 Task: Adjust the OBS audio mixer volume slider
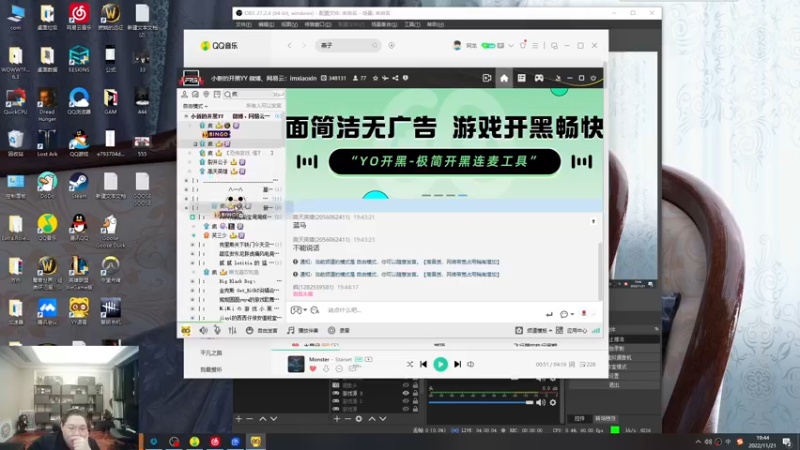point(481,403)
